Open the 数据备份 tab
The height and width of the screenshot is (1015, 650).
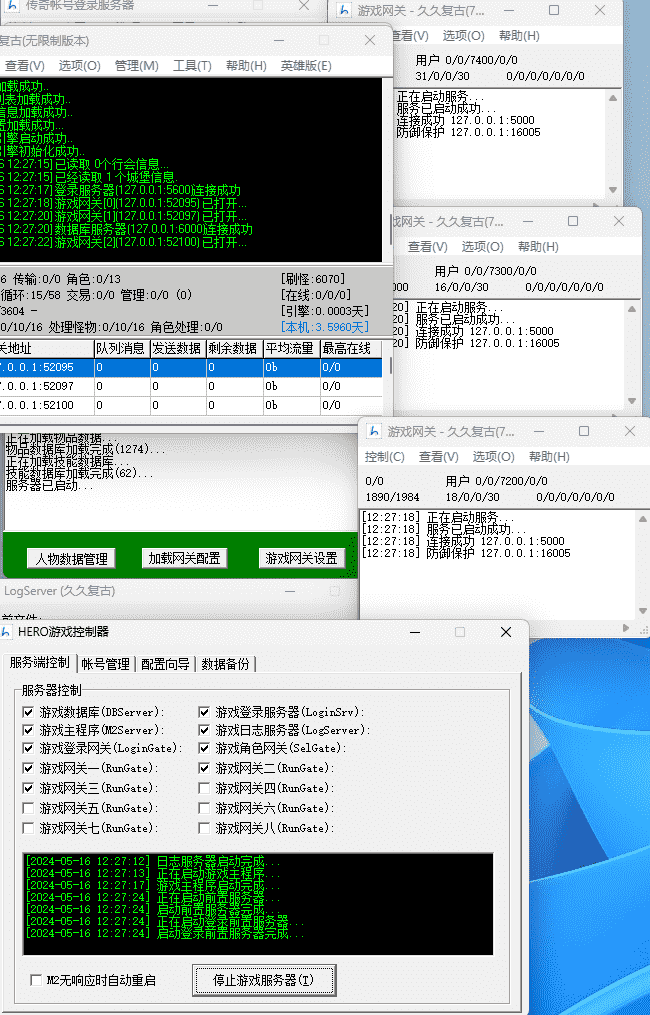coord(226,663)
